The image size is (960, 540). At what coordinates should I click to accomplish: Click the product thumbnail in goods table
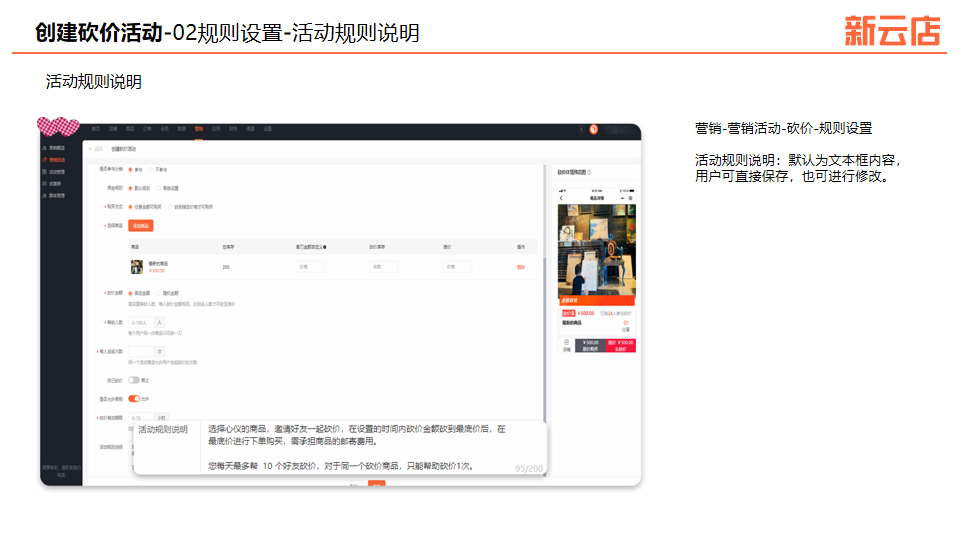point(137,267)
